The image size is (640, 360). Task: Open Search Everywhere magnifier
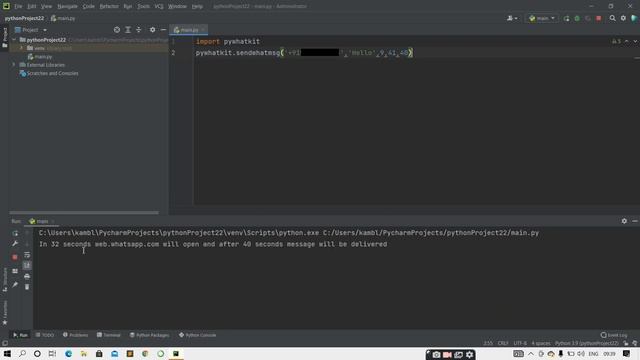[613, 18]
